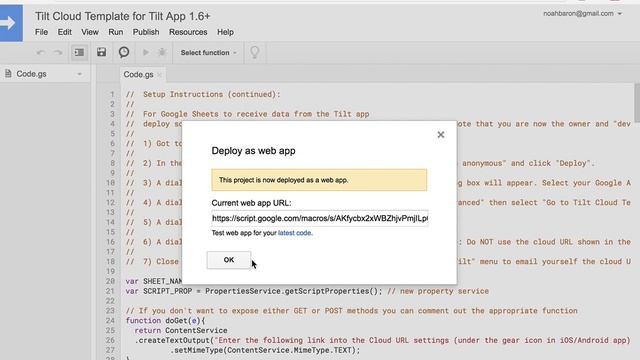Expand the Code.gs sidebar file arrow
Image resolution: width=640 pixels, height=360 pixels.
pyautogui.click(x=80, y=74)
